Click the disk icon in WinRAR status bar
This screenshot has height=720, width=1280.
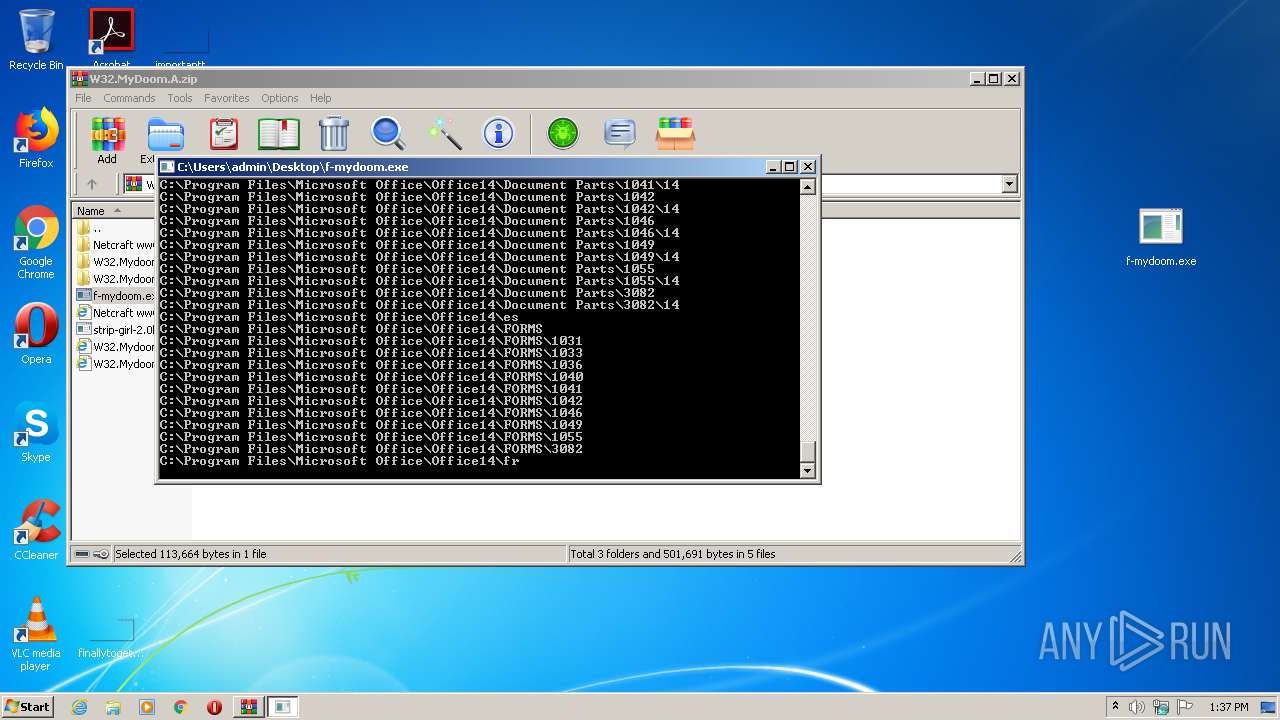pyautogui.click(x=82, y=554)
